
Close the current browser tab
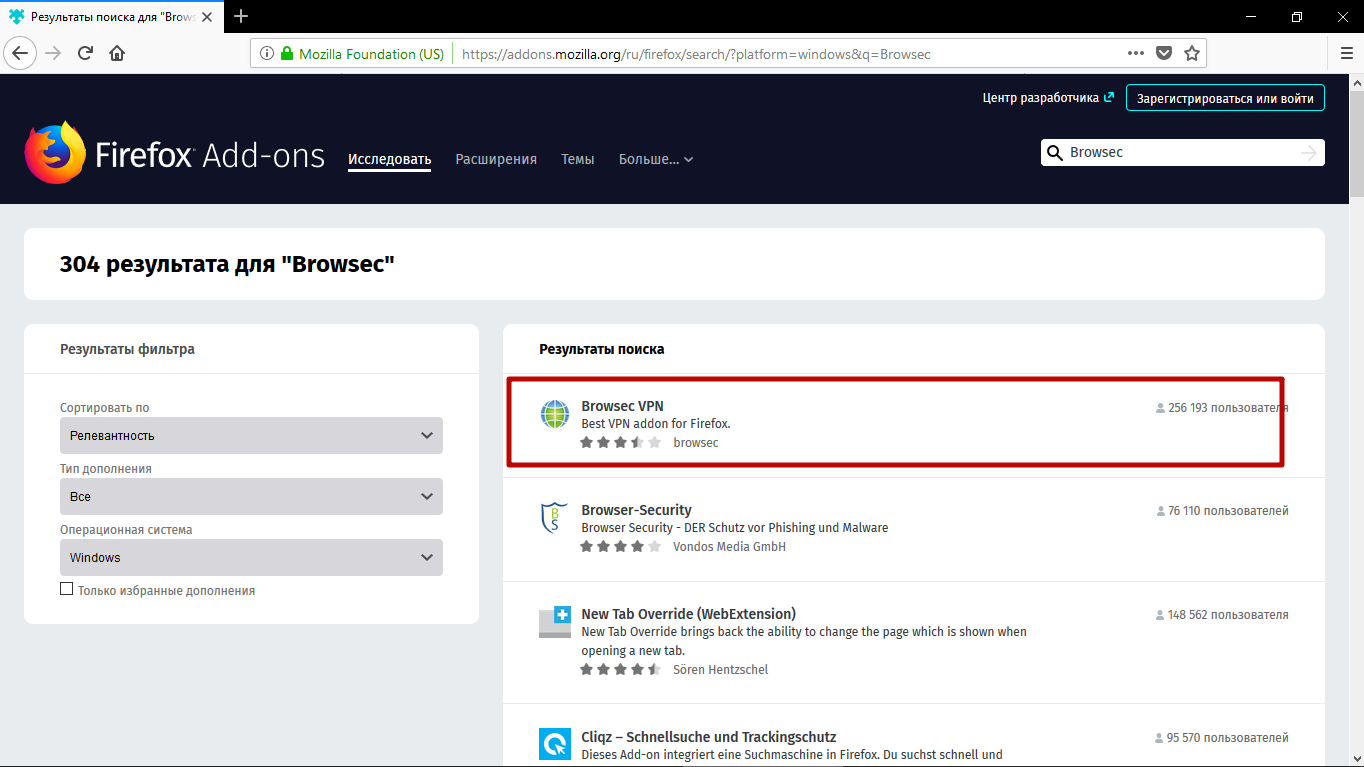tap(208, 17)
